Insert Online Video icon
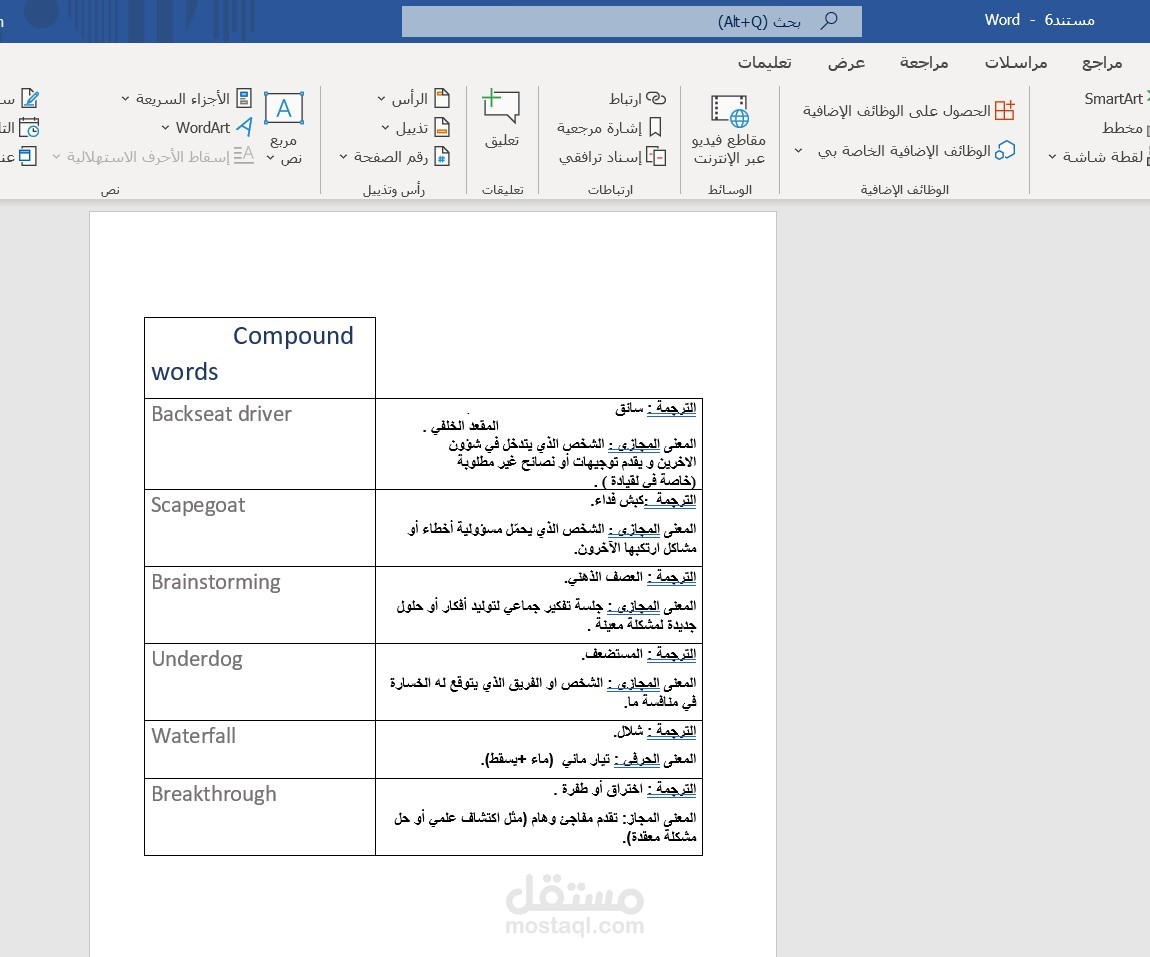 (x=730, y=111)
